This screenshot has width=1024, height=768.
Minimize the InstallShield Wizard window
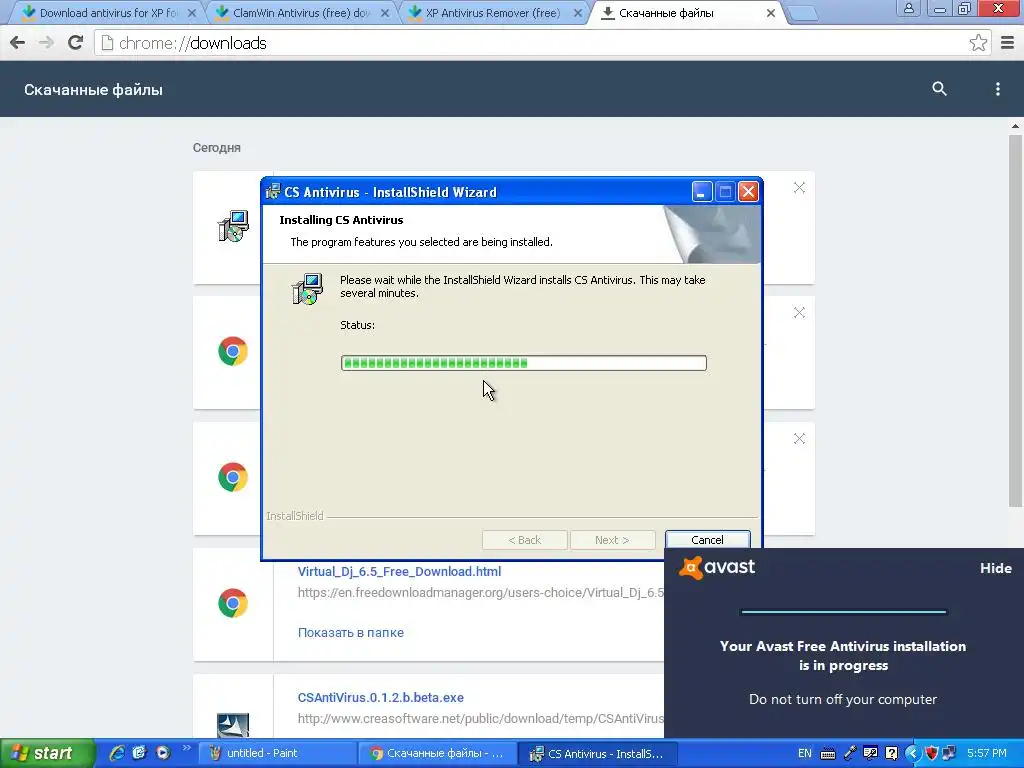(702, 192)
